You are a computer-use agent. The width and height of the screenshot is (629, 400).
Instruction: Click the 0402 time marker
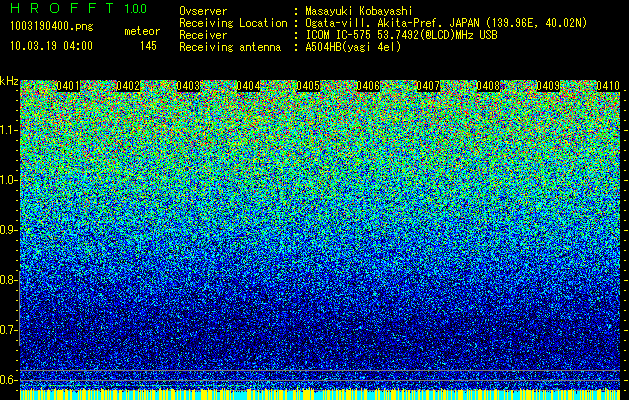click(128, 86)
